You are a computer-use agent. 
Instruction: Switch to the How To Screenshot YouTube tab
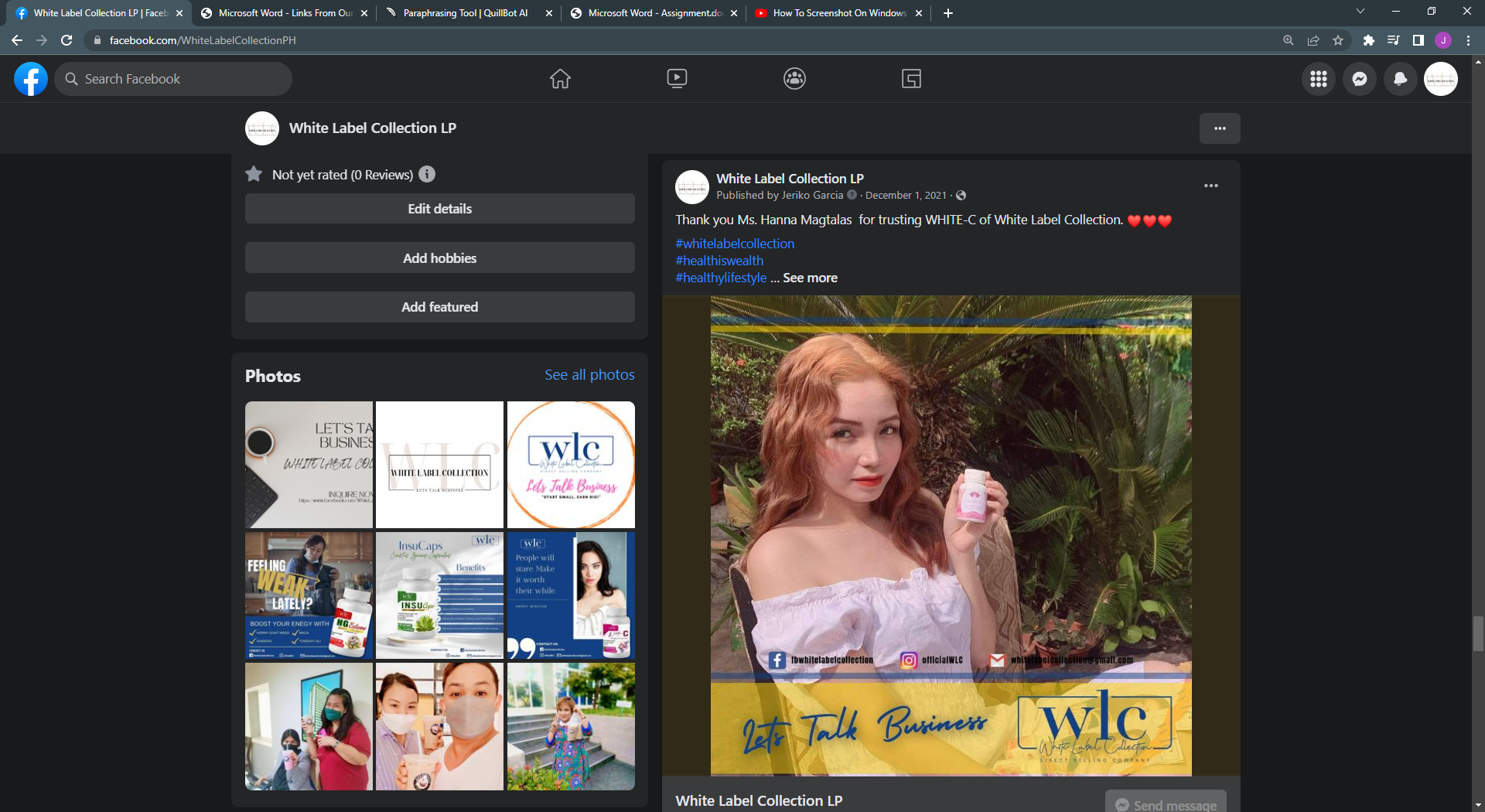click(x=838, y=13)
